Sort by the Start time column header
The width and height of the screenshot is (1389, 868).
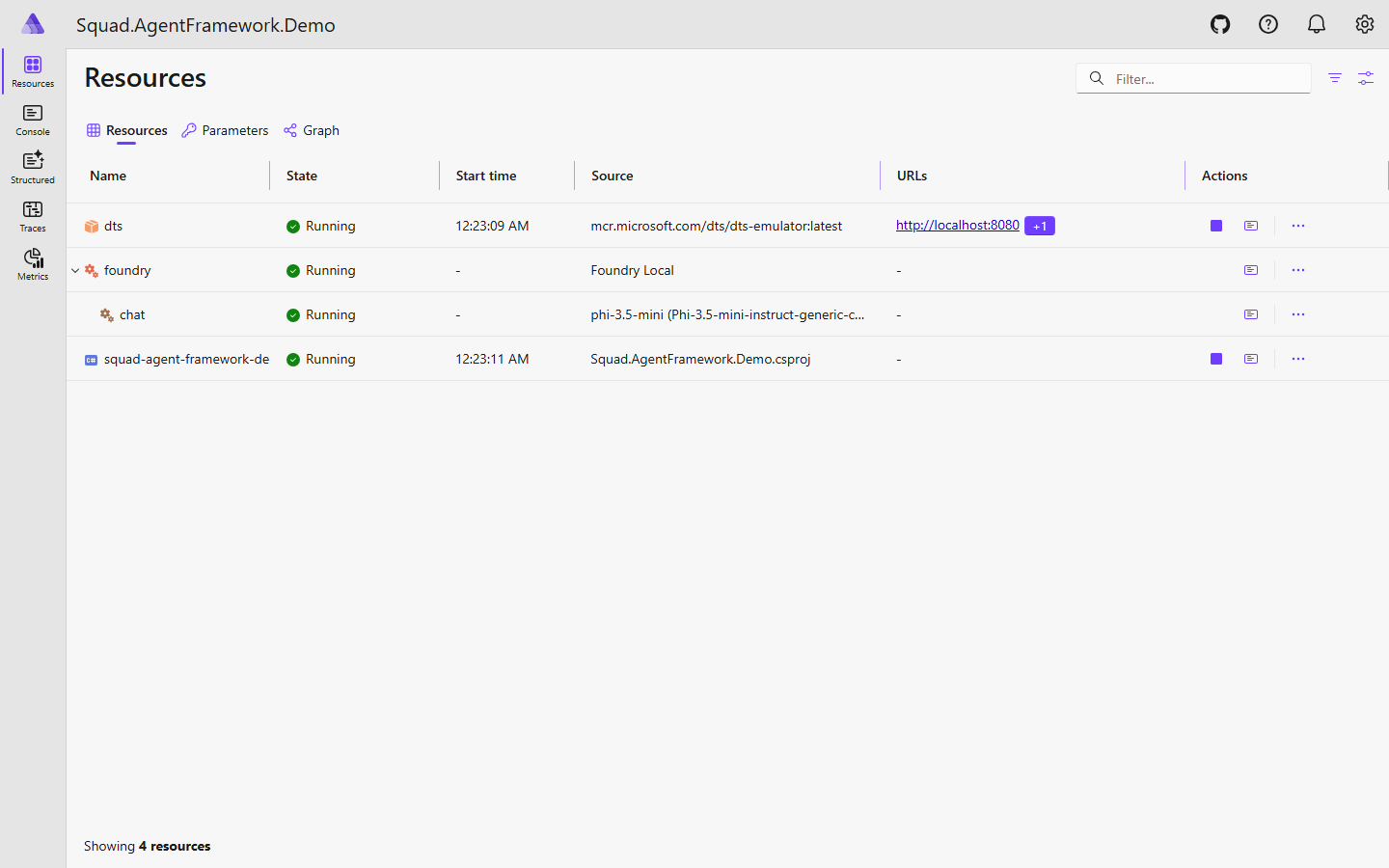(486, 176)
